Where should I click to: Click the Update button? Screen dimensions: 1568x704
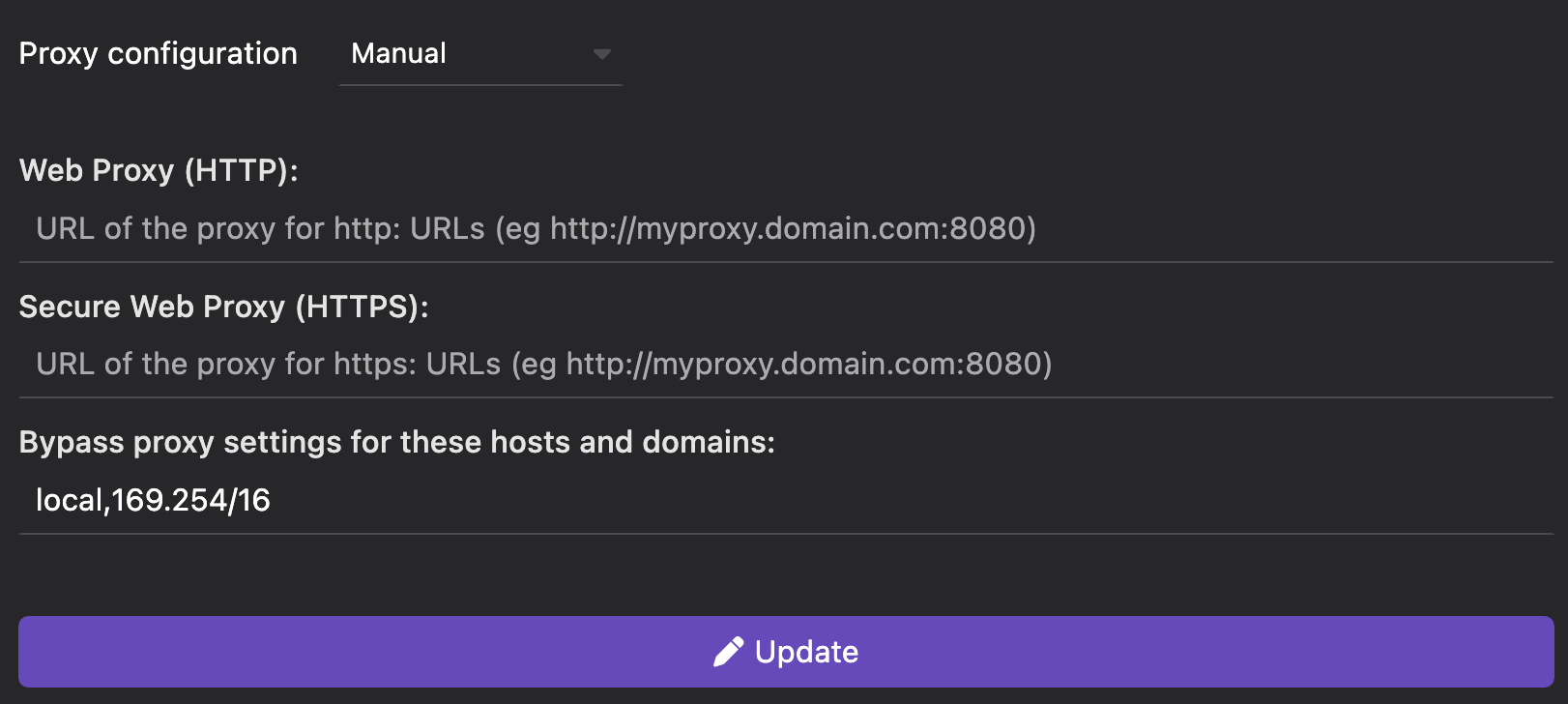(784, 651)
